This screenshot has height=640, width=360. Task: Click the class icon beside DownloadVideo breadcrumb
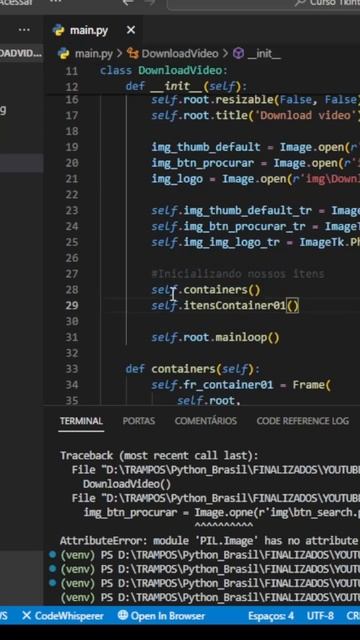[132, 53]
